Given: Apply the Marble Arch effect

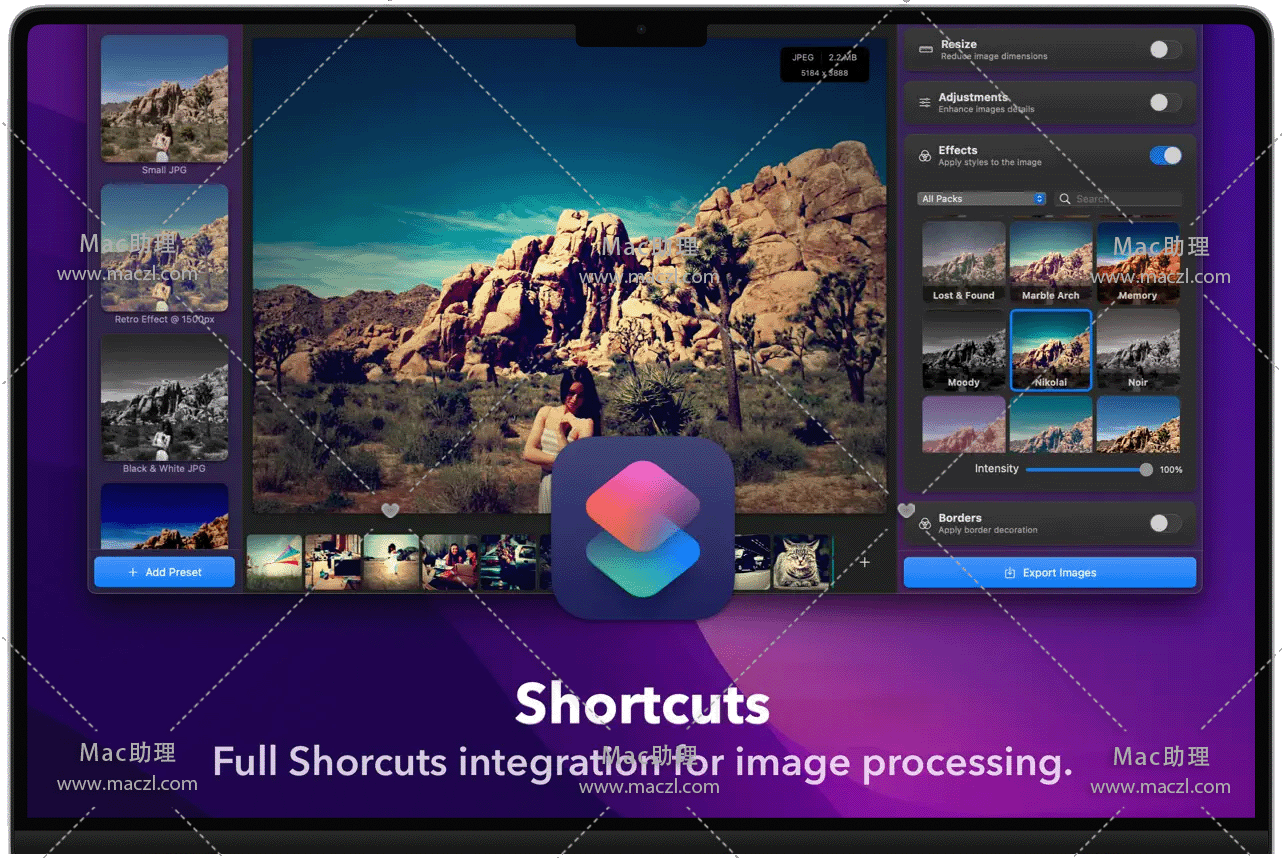Looking at the screenshot, I should (1051, 262).
